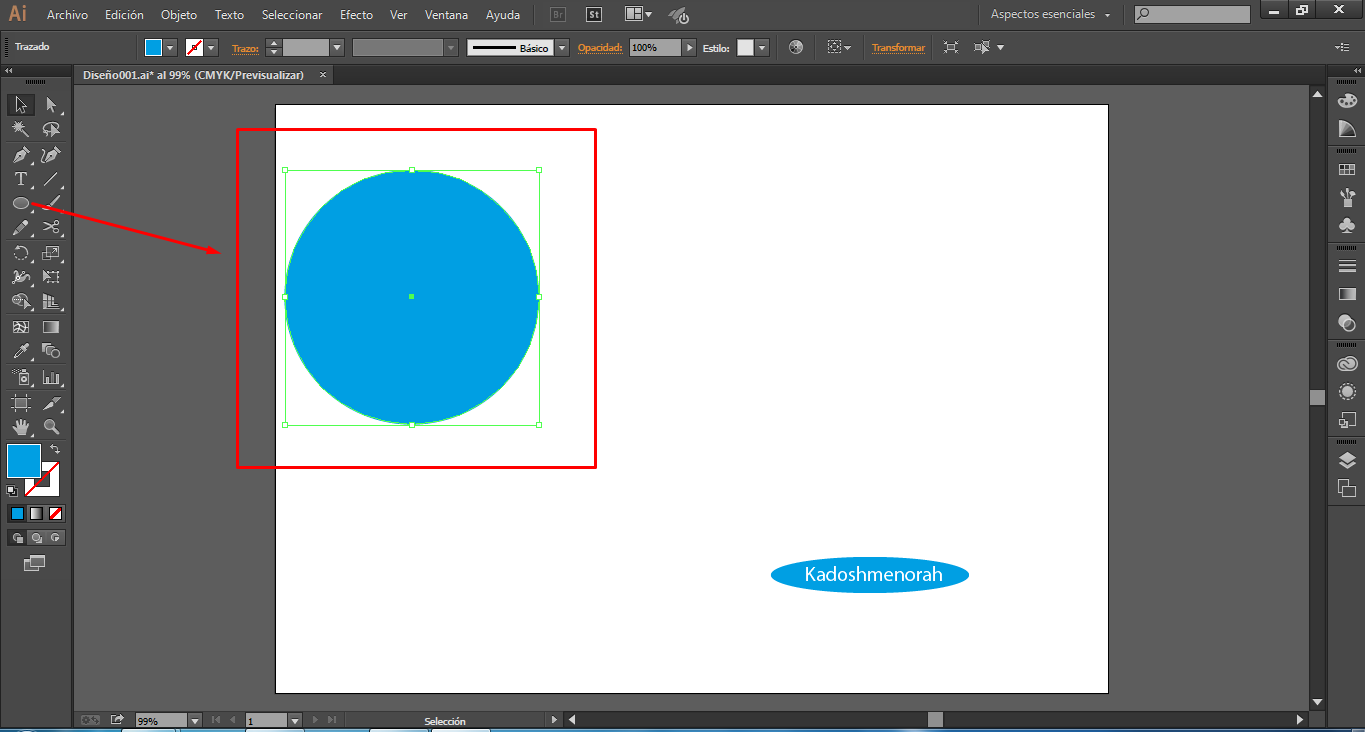Image resolution: width=1365 pixels, height=732 pixels.
Task: Open stroke color dropdown in control bar
Action: pos(211,47)
